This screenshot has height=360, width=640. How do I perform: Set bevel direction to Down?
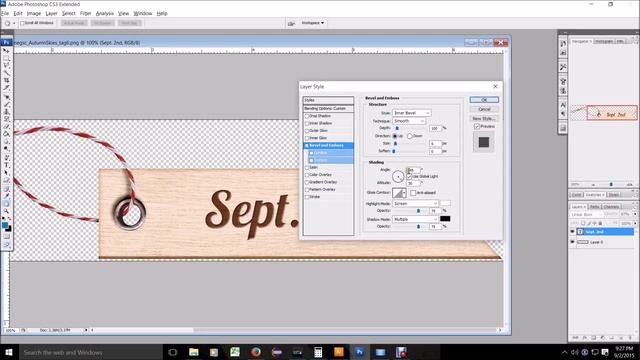(x=409, y=136)
